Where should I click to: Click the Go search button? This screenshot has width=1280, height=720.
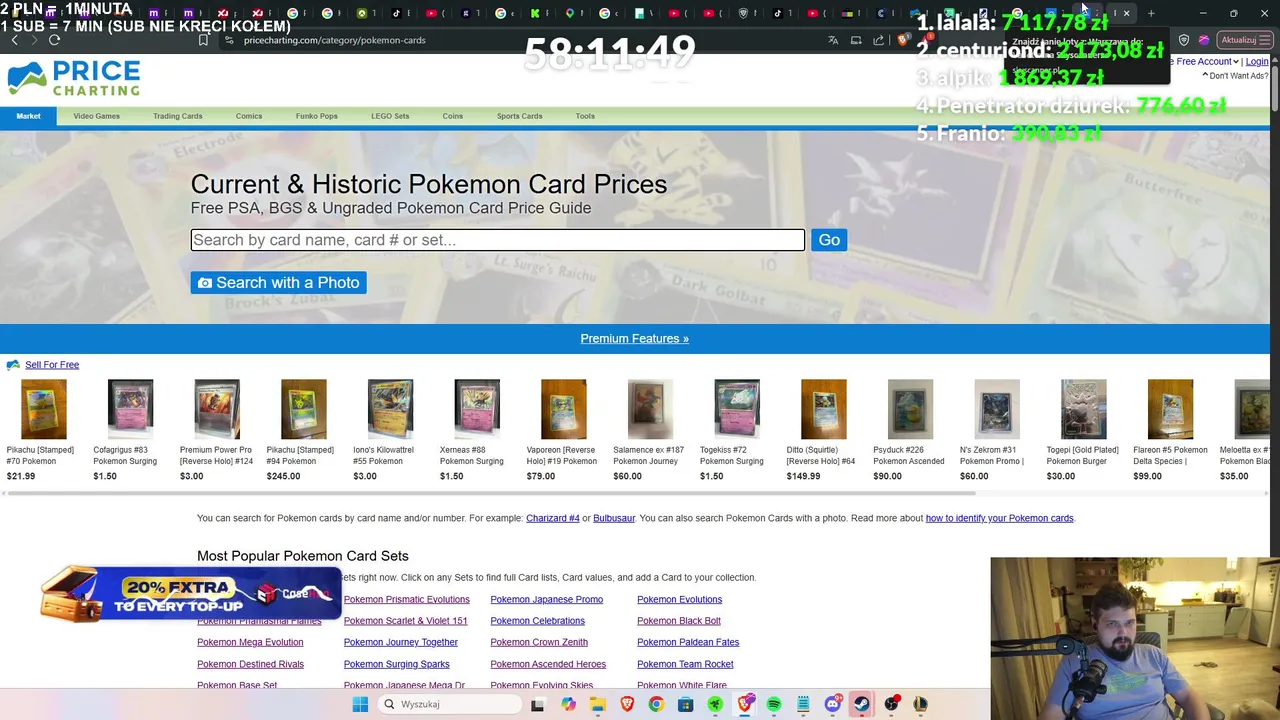tap(829, 240)
